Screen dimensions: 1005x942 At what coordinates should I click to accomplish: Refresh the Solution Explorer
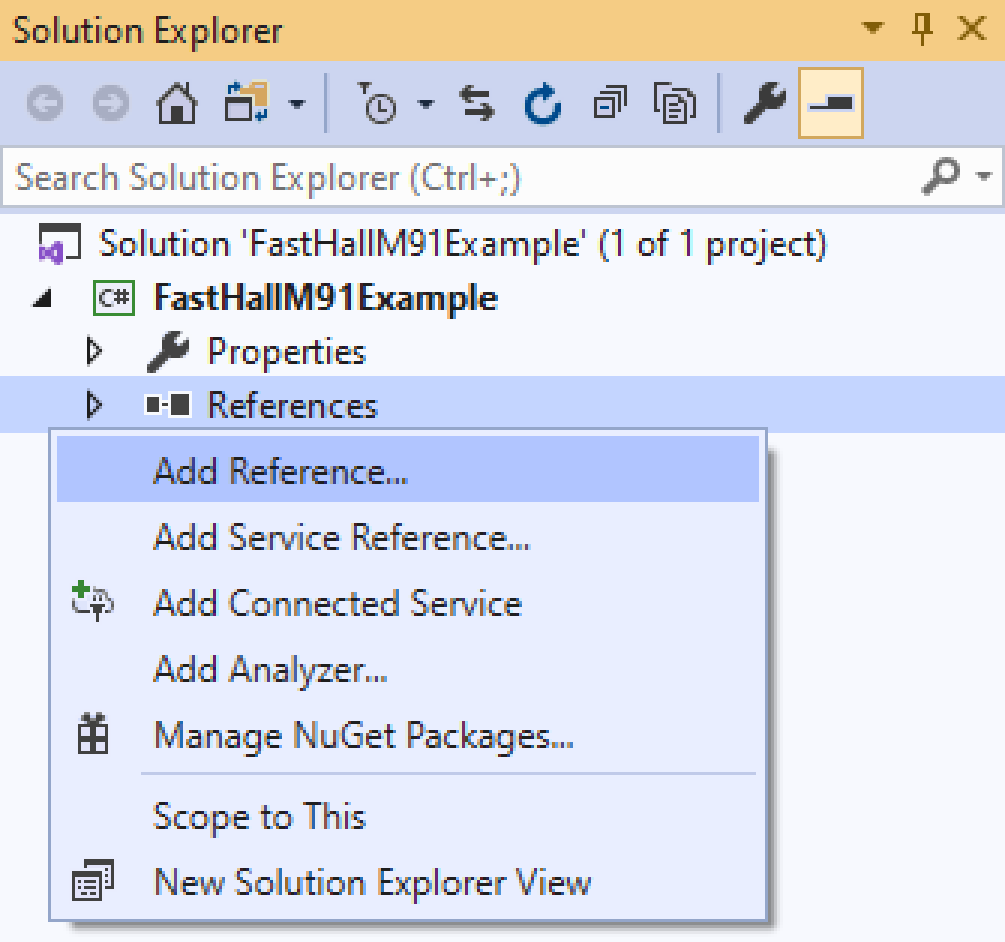pos(543,104)
